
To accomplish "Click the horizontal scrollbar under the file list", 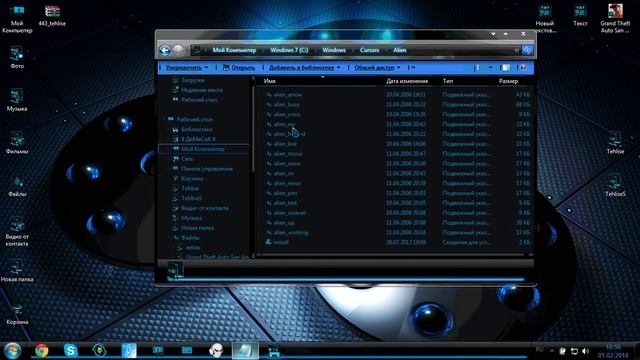I will coord(392,256).
